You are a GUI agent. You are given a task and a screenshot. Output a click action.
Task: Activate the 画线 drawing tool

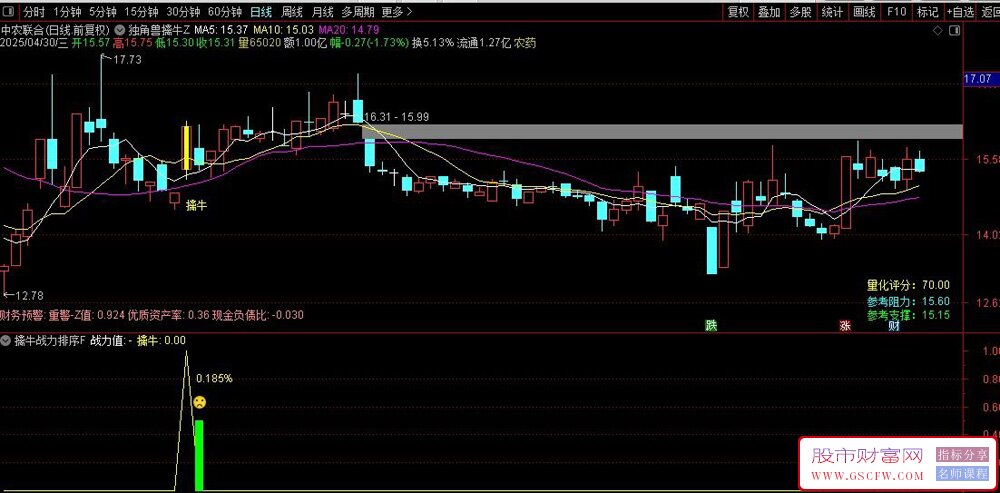coord(864,11)
